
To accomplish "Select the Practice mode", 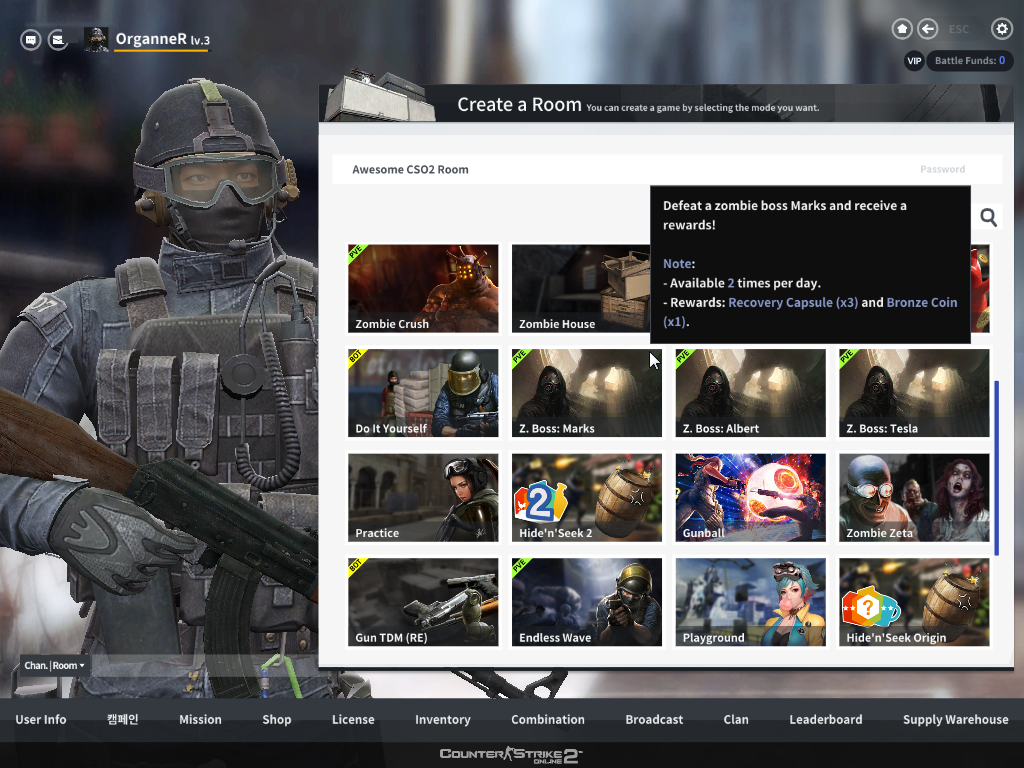I will [x=423, y=498].
